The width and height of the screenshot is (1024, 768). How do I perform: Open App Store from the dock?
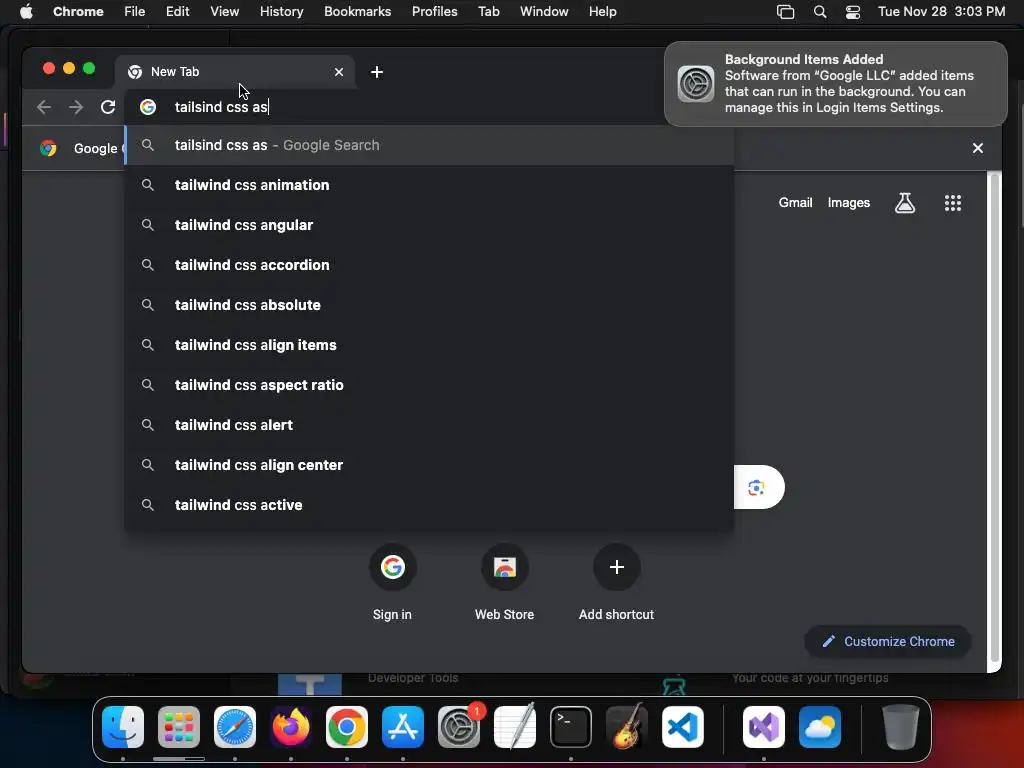pos(403,727)
